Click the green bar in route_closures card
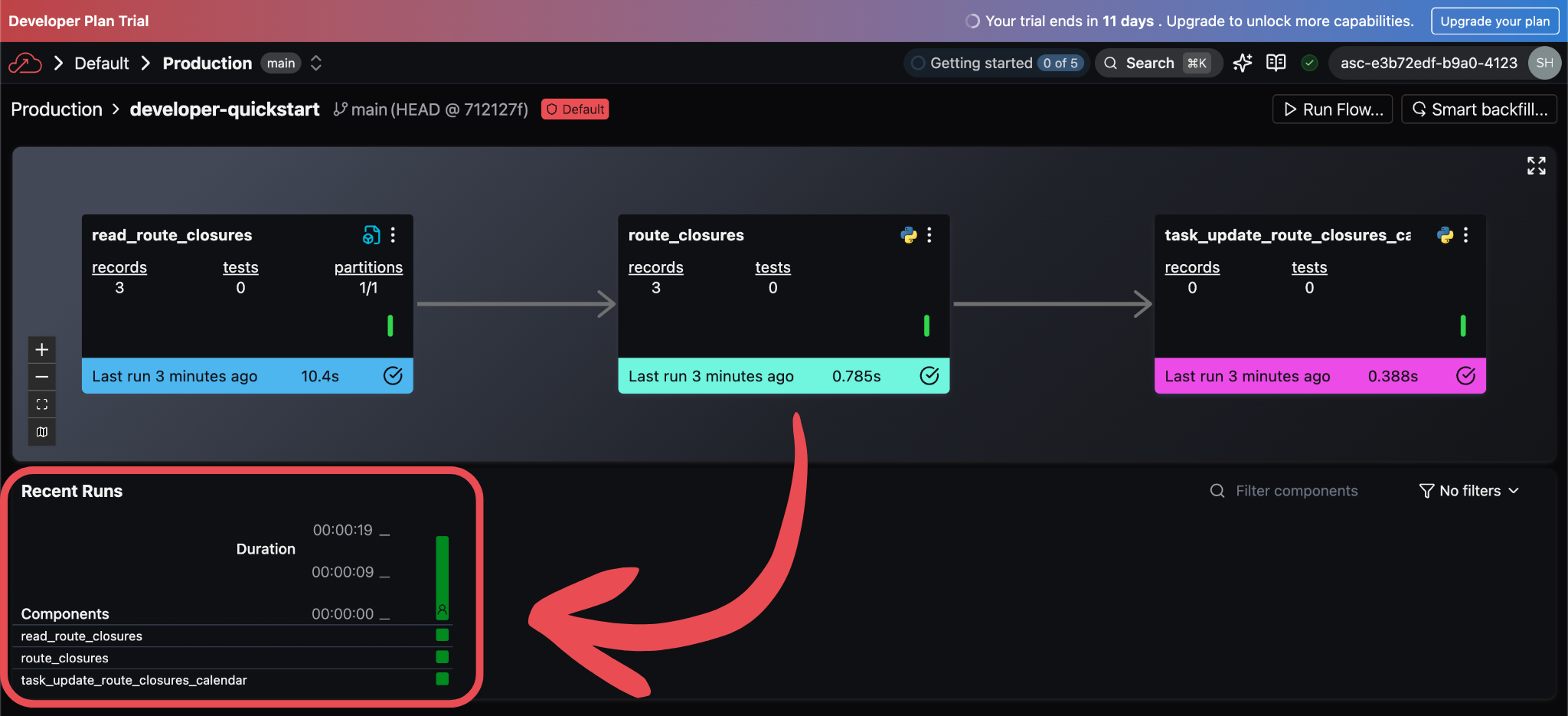Viewport: 1568px width, 716px height. coord(926,325)
